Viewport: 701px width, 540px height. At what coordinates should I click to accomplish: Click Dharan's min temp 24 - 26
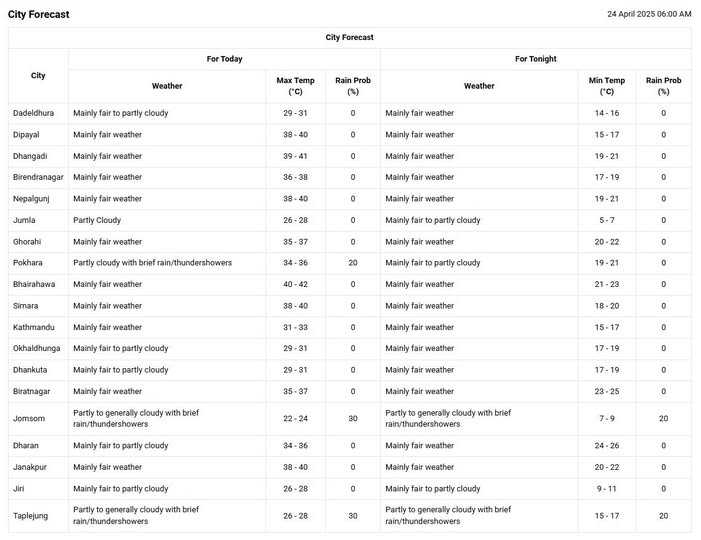[x=607, y=446]
